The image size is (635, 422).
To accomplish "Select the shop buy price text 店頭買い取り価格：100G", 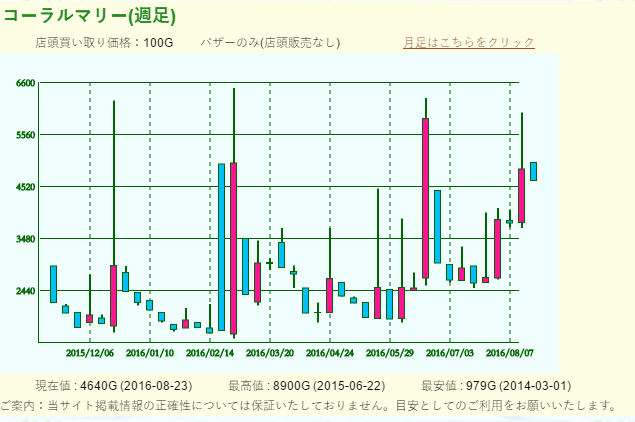I will [104, 43].
